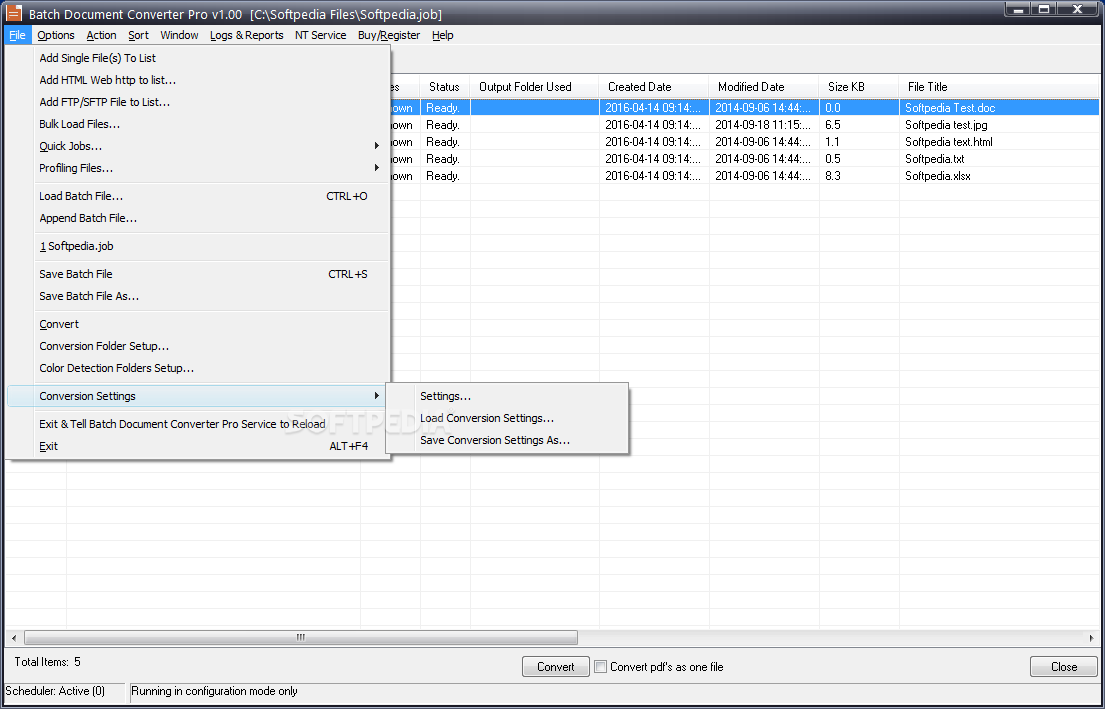This screenshot has width=1105, height=709.
Task: Open Color Detection Folders Setup
Action: point(197,368)
